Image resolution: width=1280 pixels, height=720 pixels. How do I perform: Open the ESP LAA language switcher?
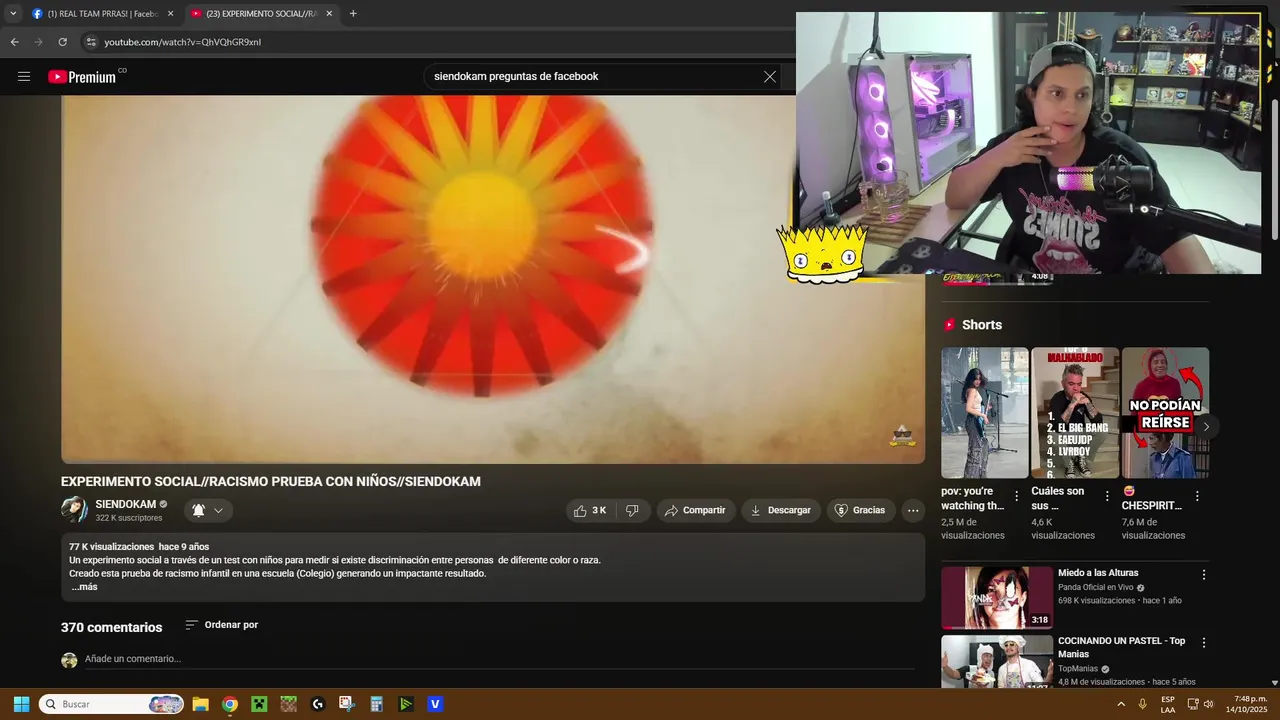[x=1168, y=704]
